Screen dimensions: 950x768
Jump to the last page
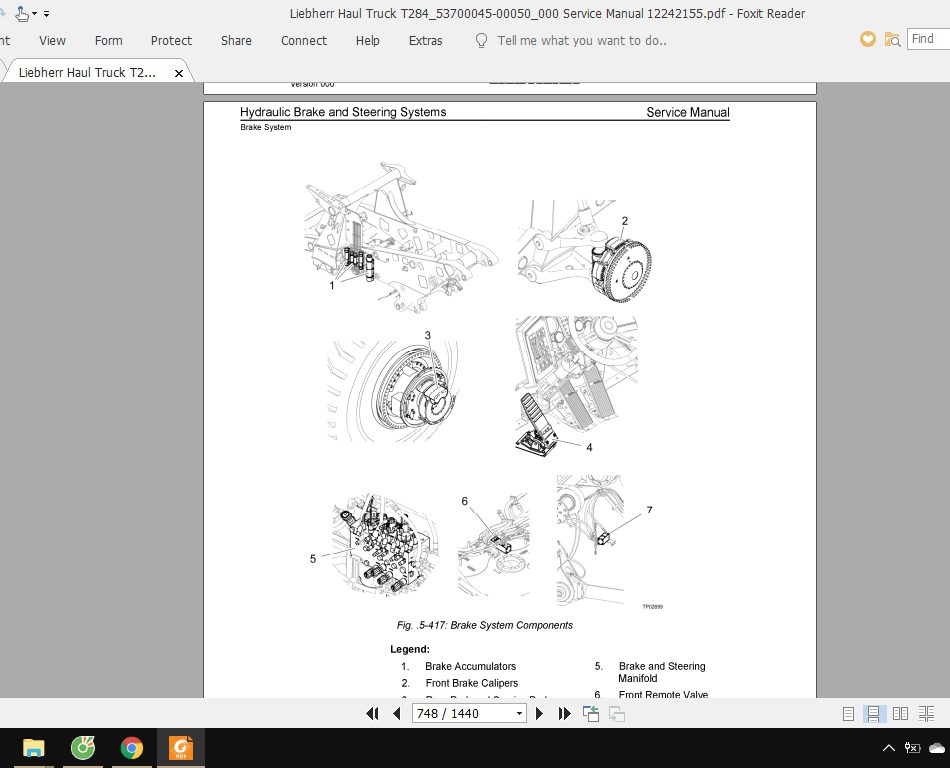[x=564, y=713]
